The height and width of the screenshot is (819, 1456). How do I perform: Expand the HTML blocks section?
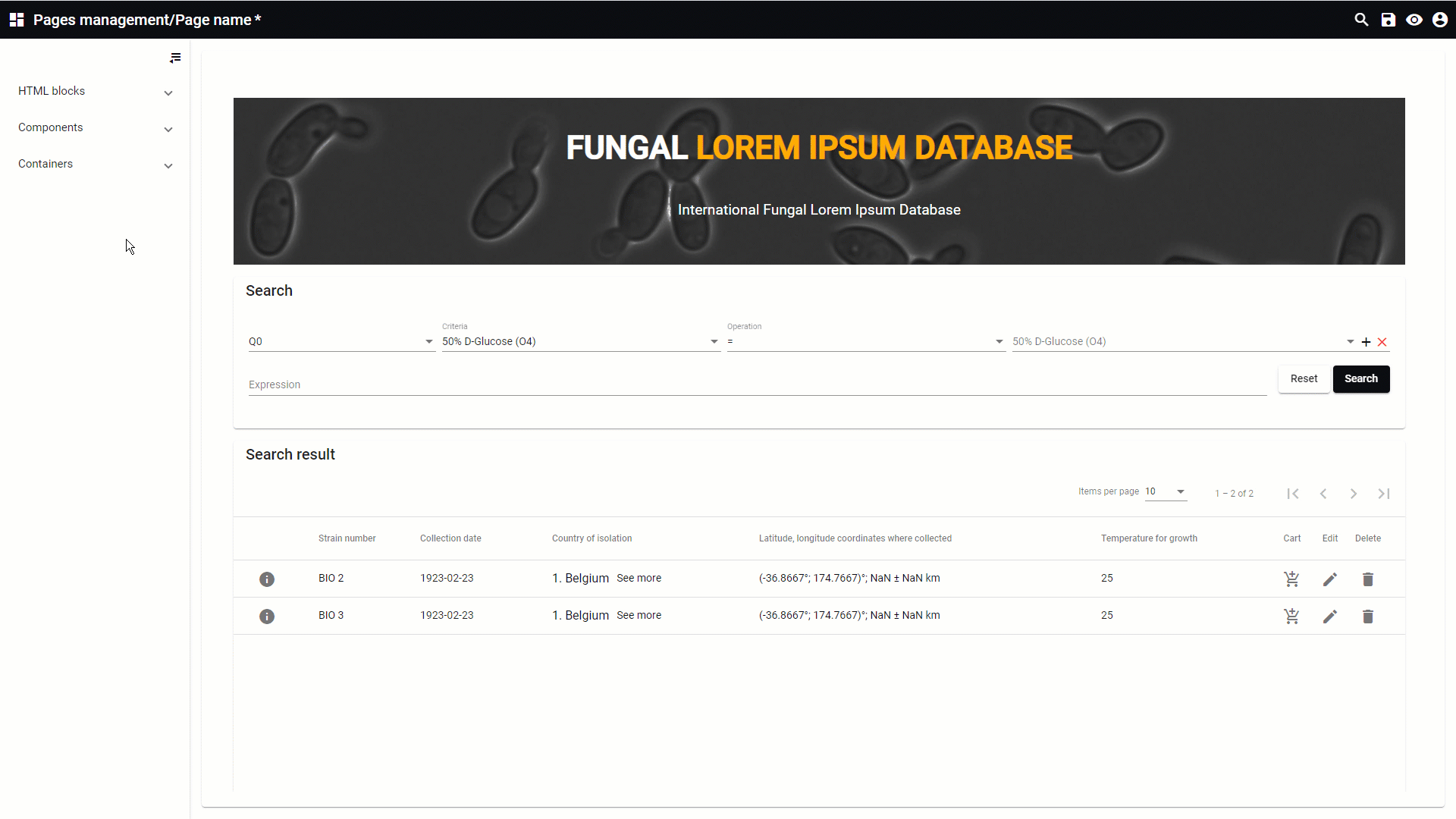pyautogui.click(x=95, y=91)
